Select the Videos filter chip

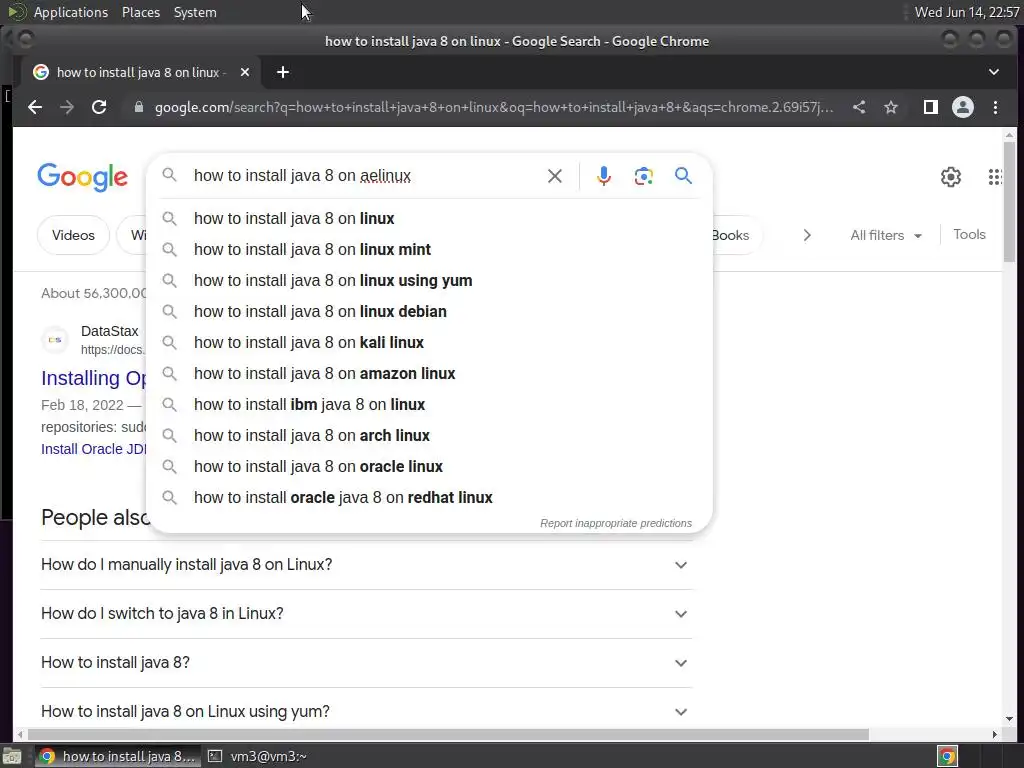click(73, 235)
